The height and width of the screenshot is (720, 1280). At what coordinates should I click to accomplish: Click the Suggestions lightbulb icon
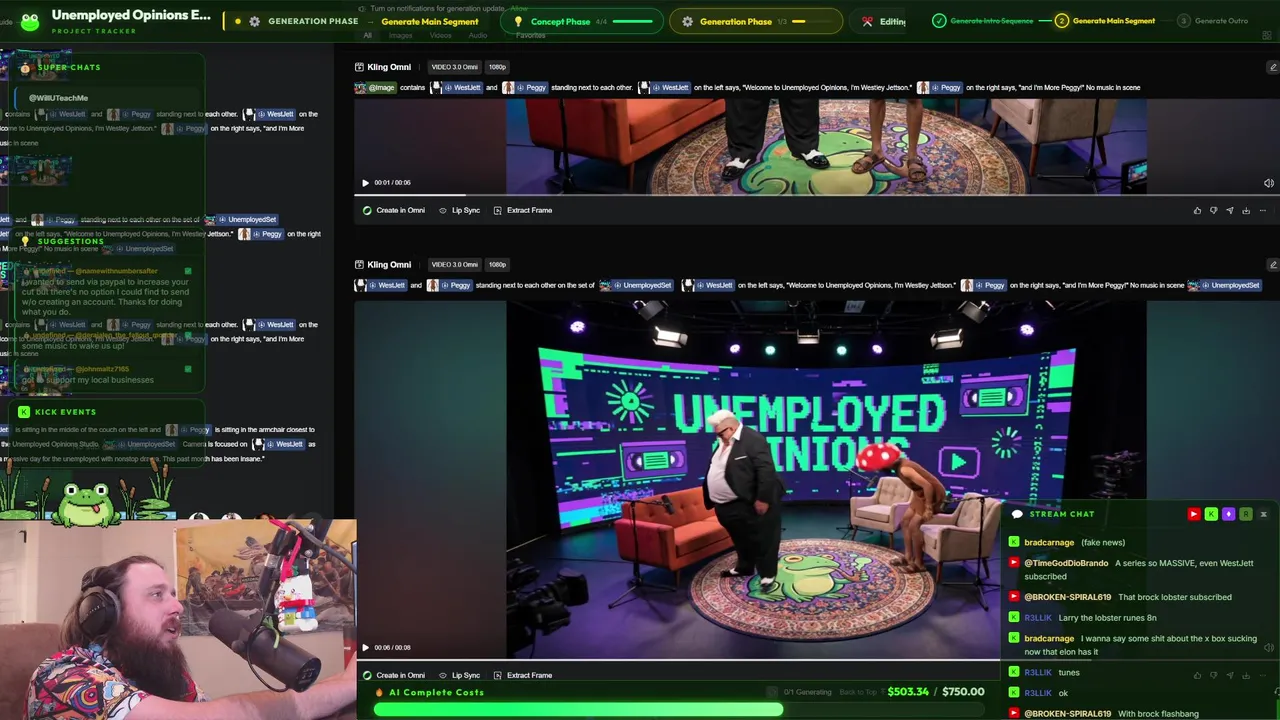click(25, 241)
